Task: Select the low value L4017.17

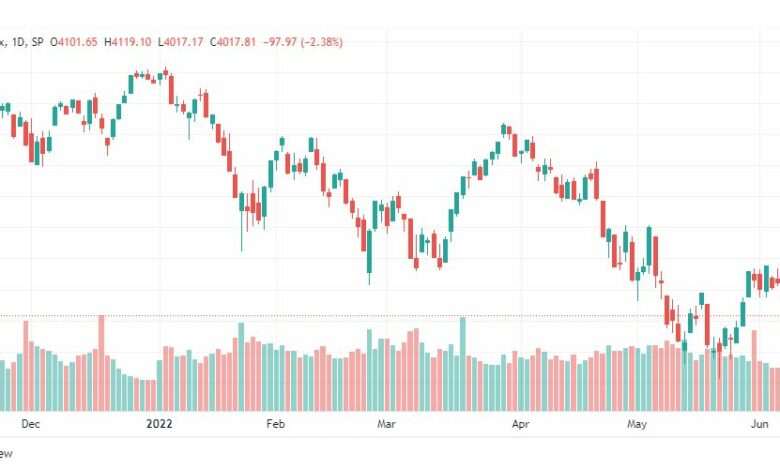Action: tap(181, 42)
